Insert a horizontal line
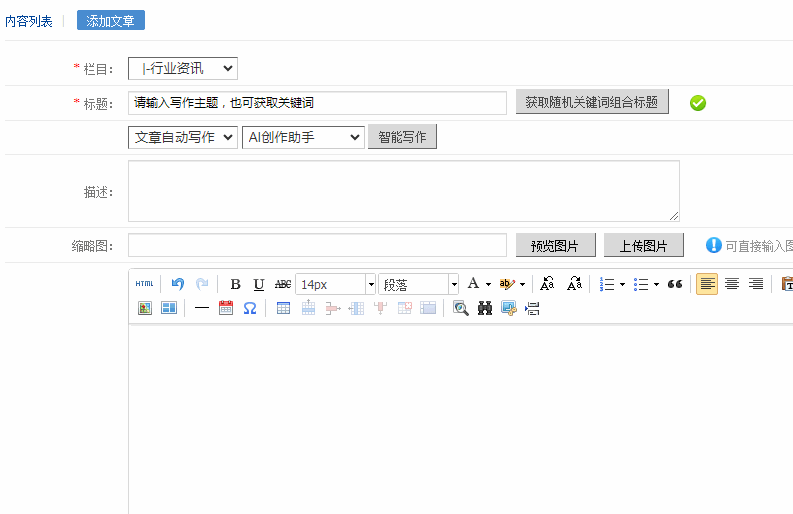This screenshot has height=514, width=793. click(x=202, y=308)
